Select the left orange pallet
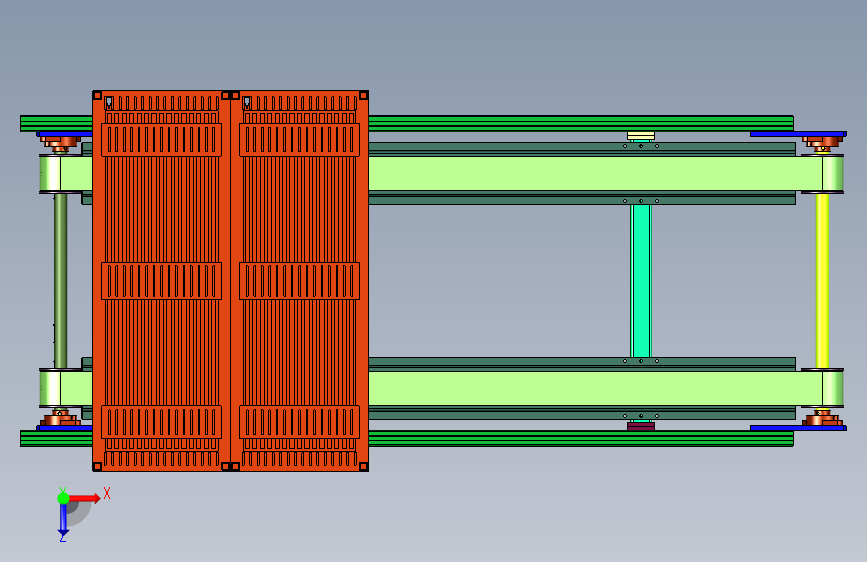Viewport: 867px width, 562px height. click(x=161, y=281)
